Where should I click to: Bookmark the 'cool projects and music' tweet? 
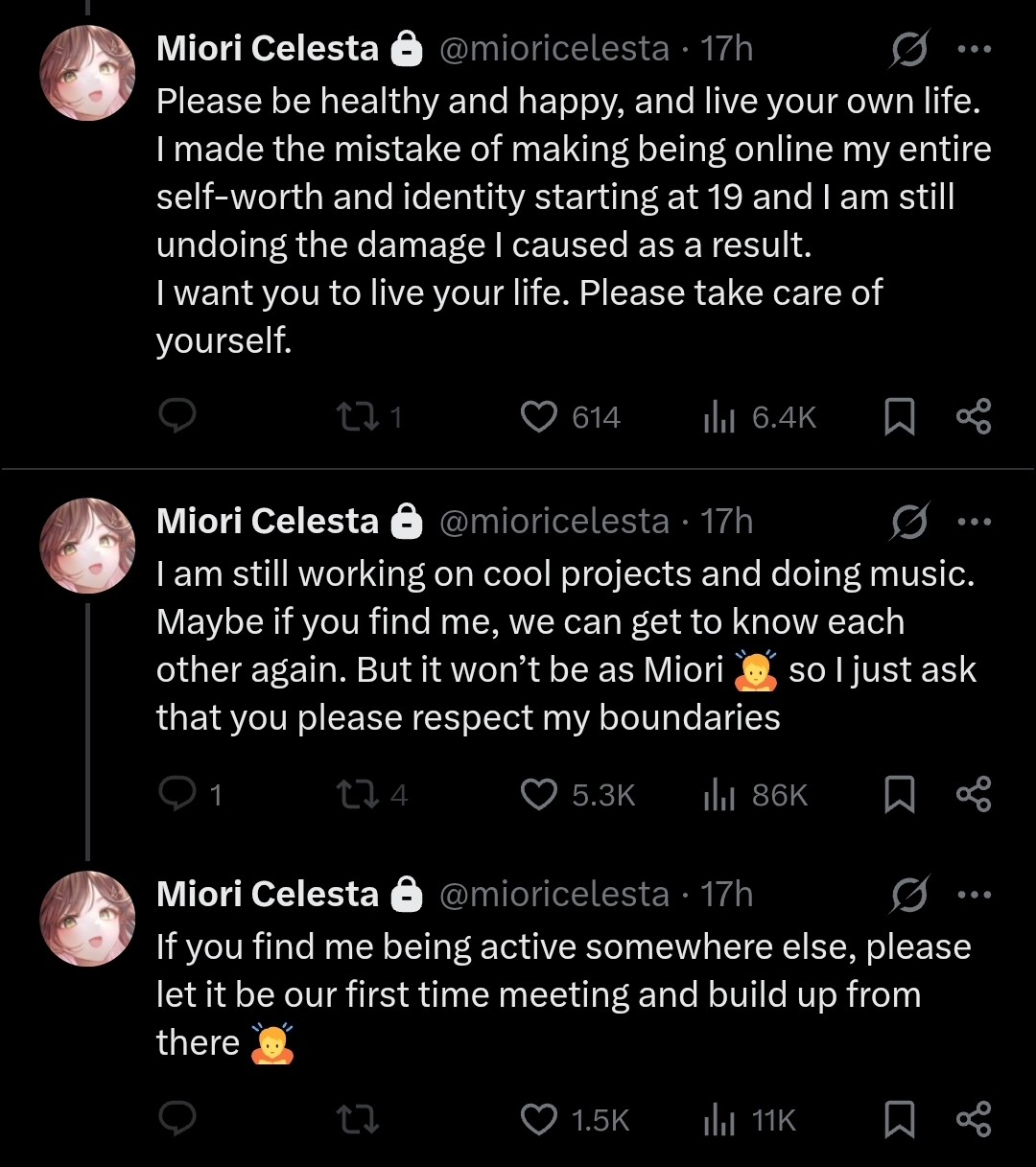point(899,795)
